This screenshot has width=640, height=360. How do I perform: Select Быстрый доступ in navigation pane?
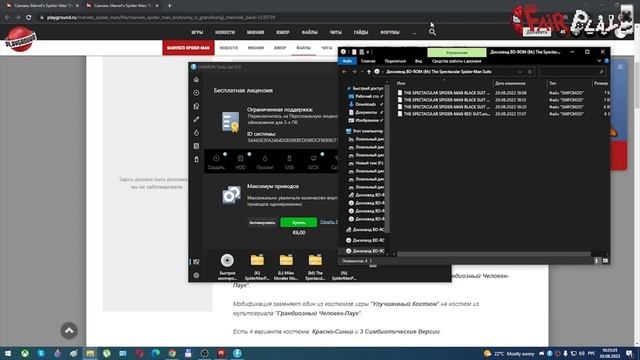click(364, 88)
